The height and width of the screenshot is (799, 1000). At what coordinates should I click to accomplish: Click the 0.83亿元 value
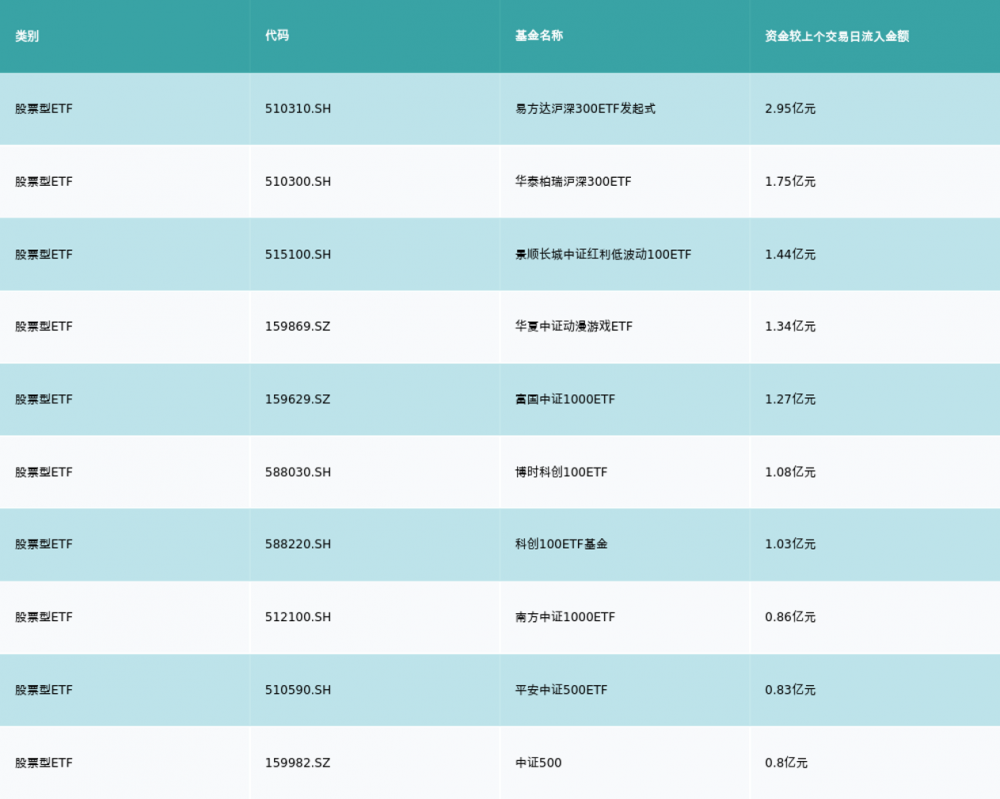(790, 689)
